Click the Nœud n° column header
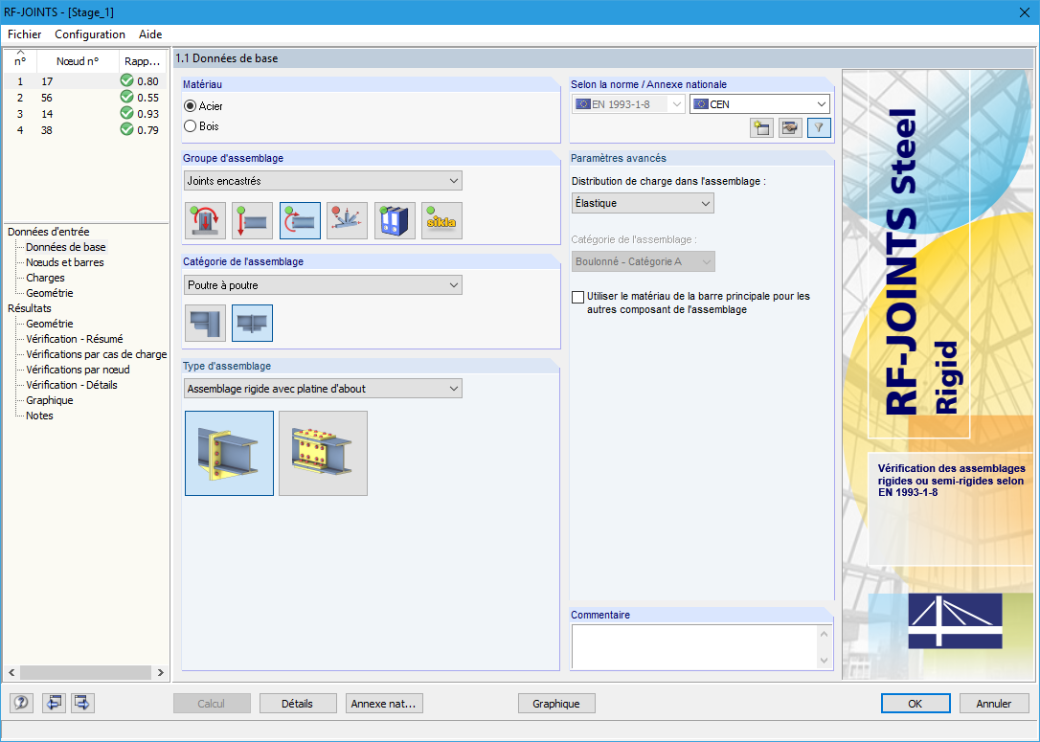Screen dimensions: 1040x742 78,61
